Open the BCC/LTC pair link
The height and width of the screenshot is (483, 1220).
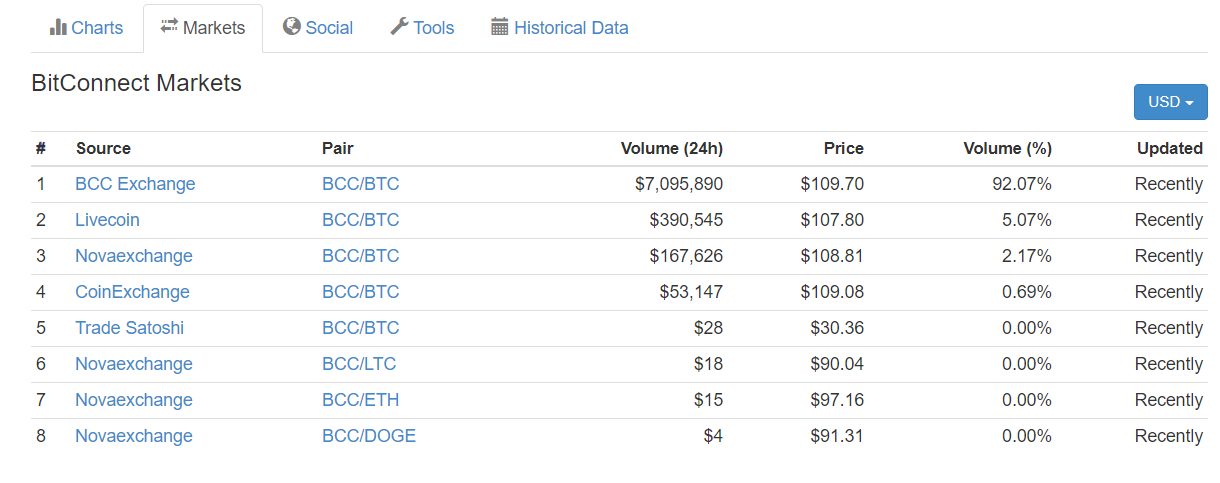pos(359,364)
